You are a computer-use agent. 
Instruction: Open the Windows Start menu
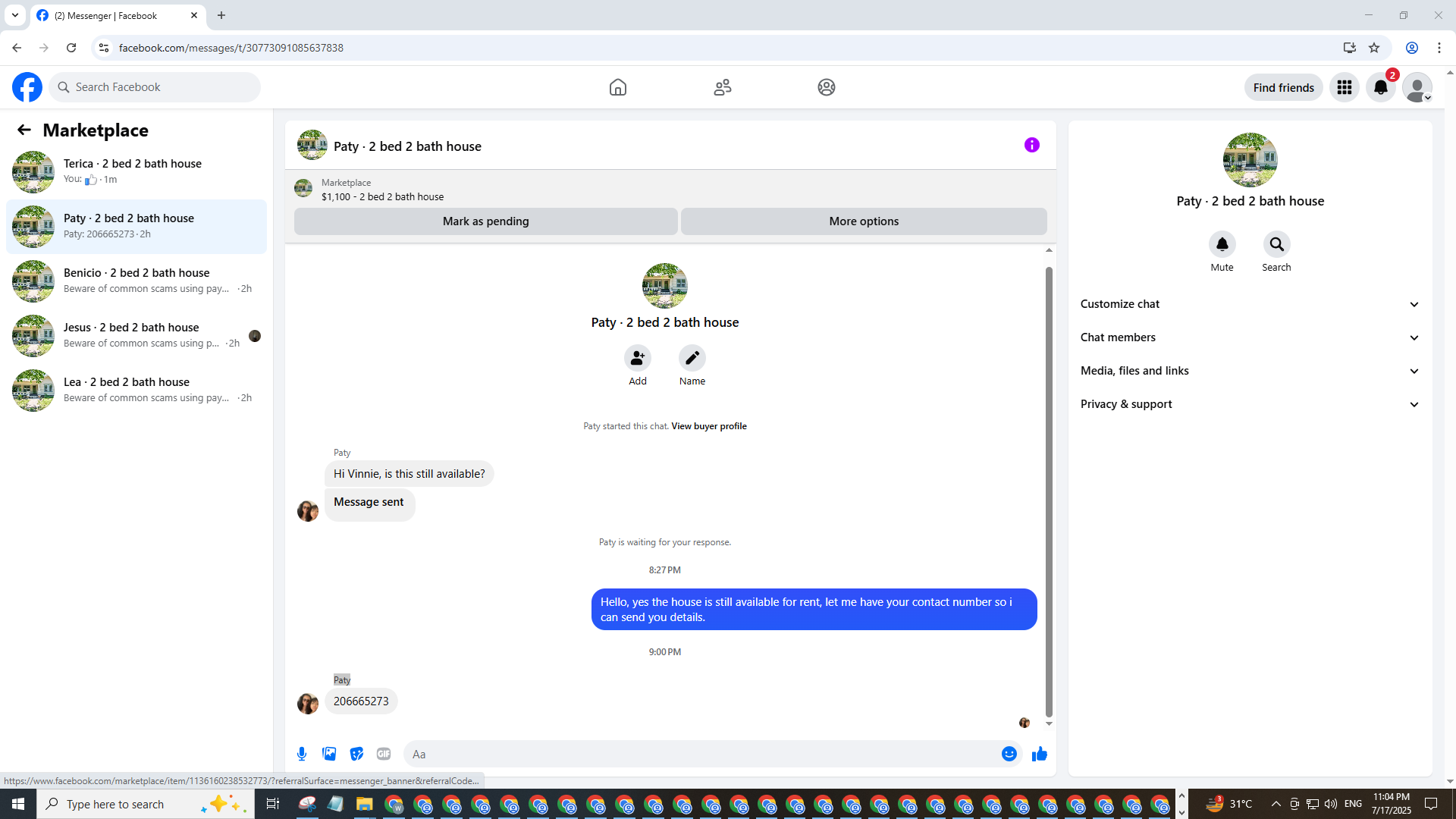(x=18, y=804)
